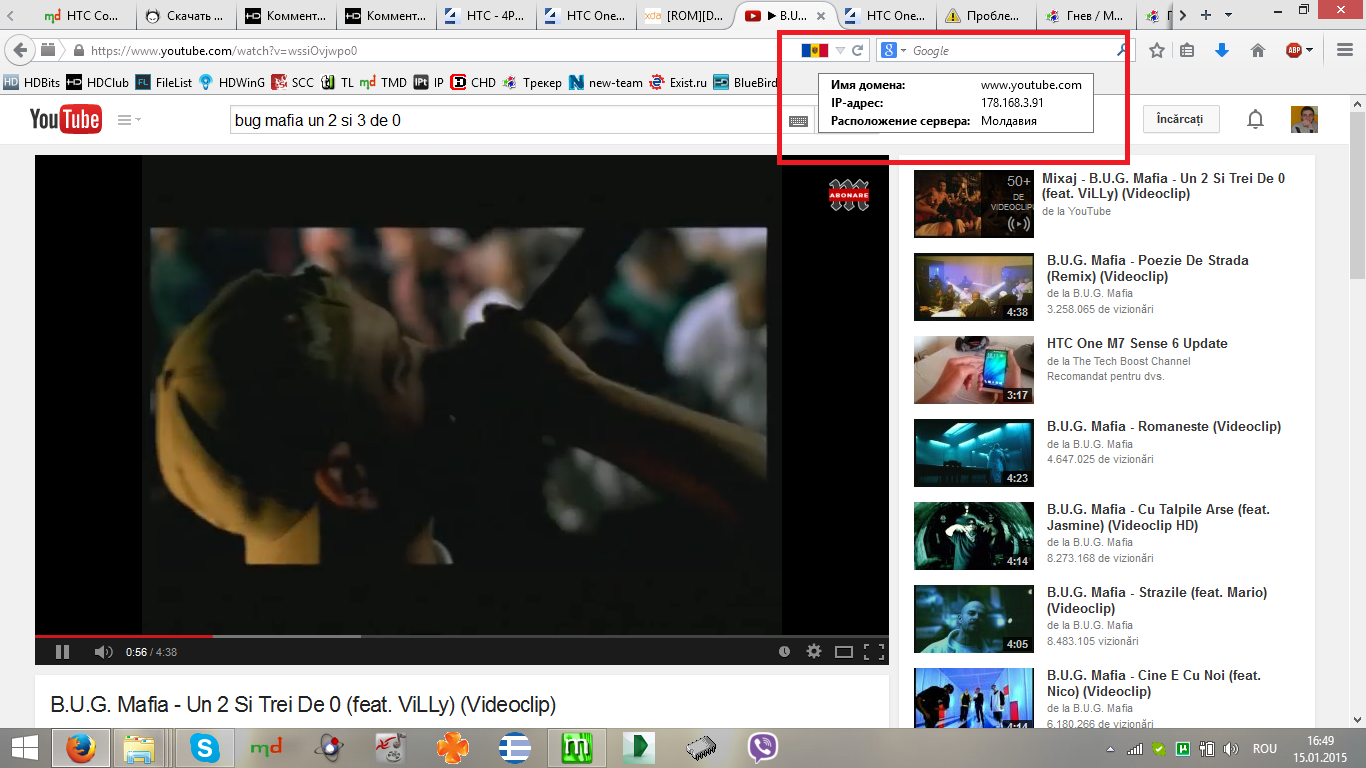
Task: Open the Exist.ru bookmark
Action: [x=678, y=83]
